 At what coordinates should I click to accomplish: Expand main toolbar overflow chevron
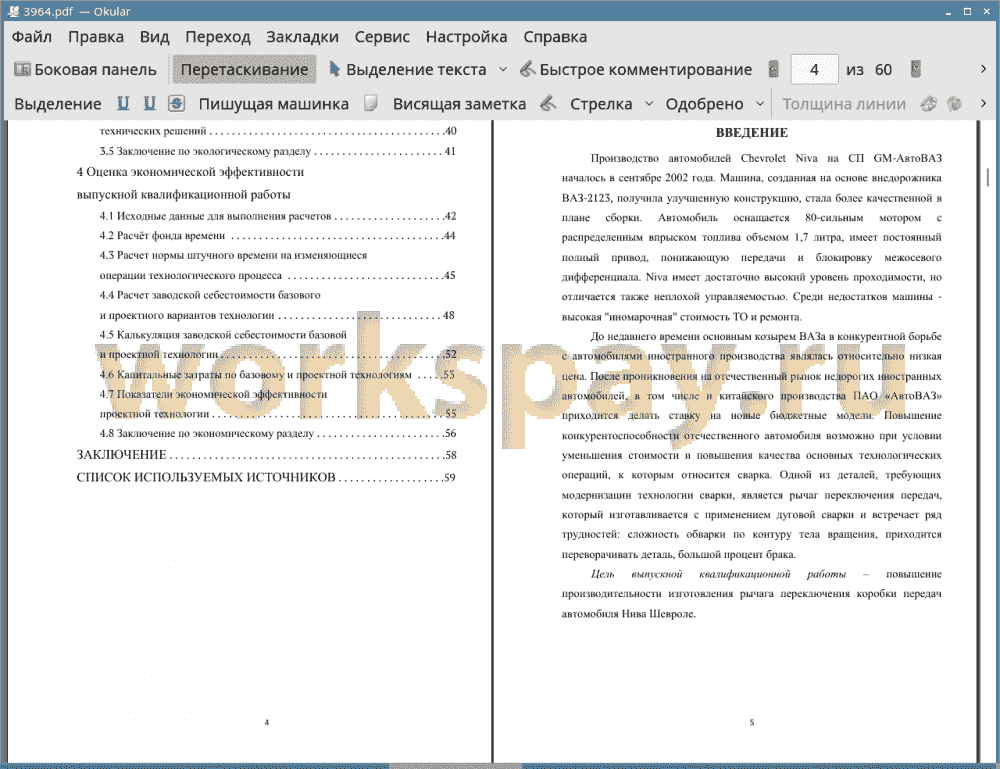pyautogui.click(x=983, y=70)
